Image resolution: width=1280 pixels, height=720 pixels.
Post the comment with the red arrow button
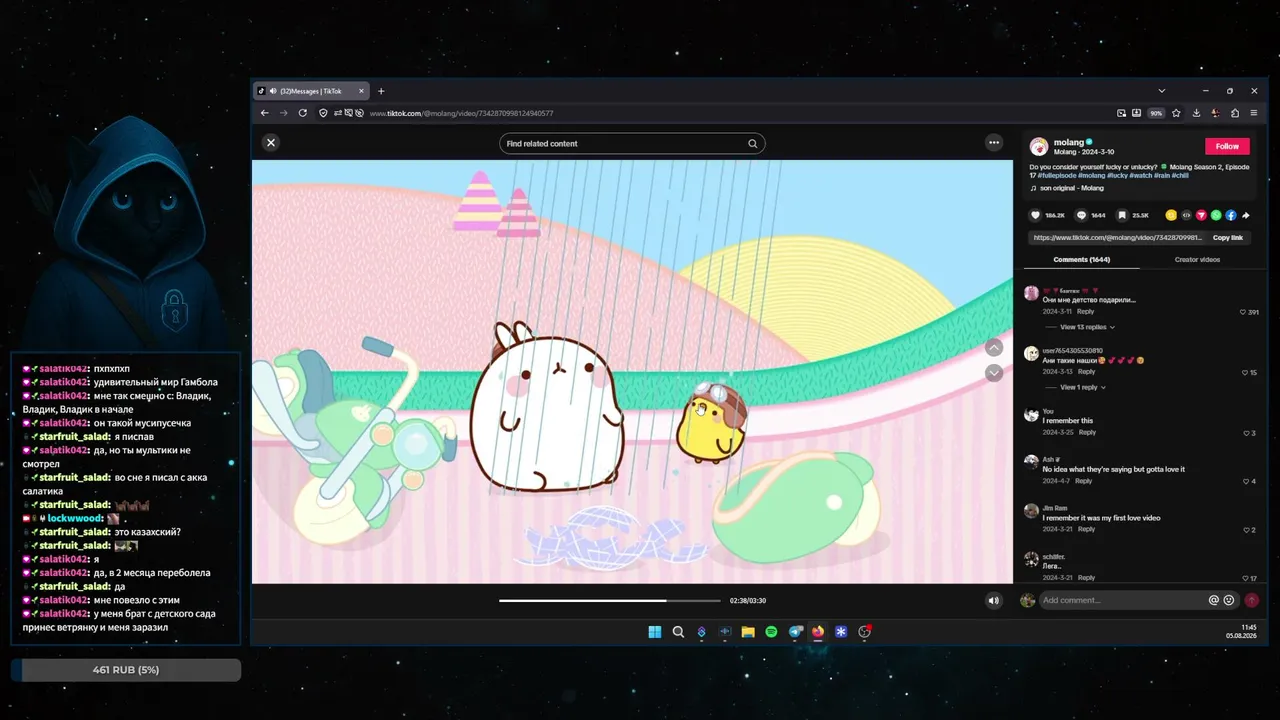(1251, 600)
